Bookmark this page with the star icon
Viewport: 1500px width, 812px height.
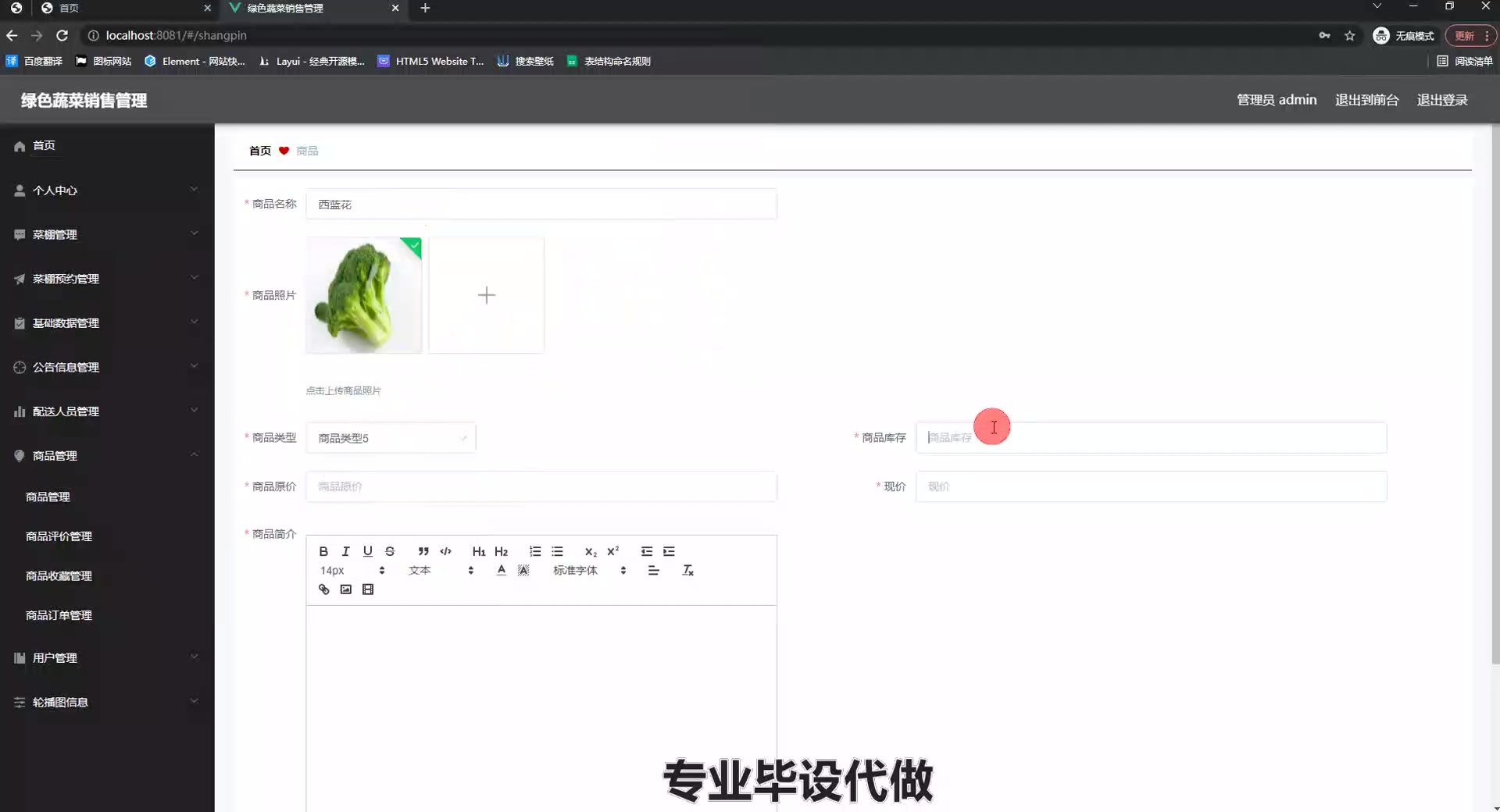point(1349,35)
